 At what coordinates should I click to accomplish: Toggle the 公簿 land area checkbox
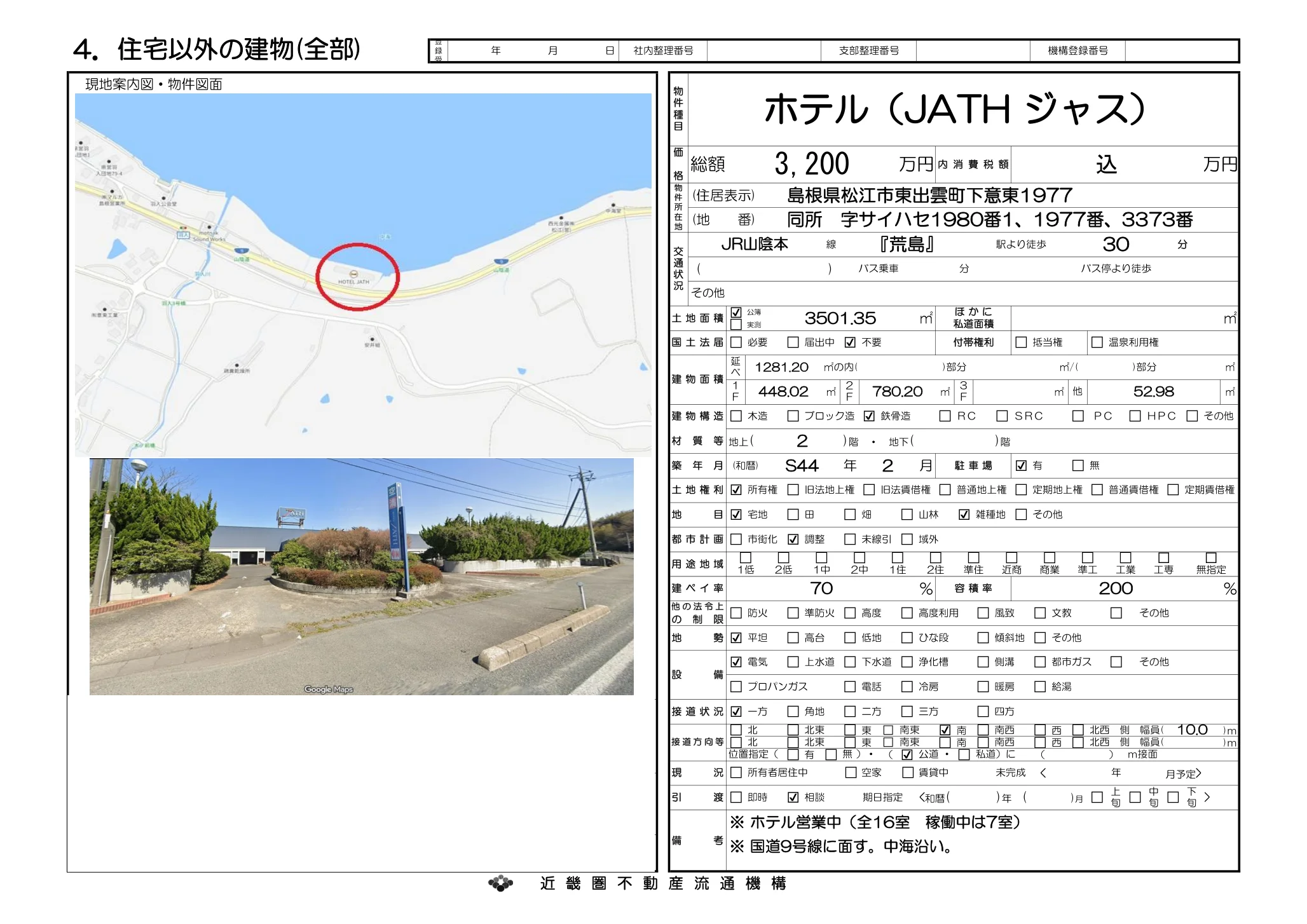736,313
